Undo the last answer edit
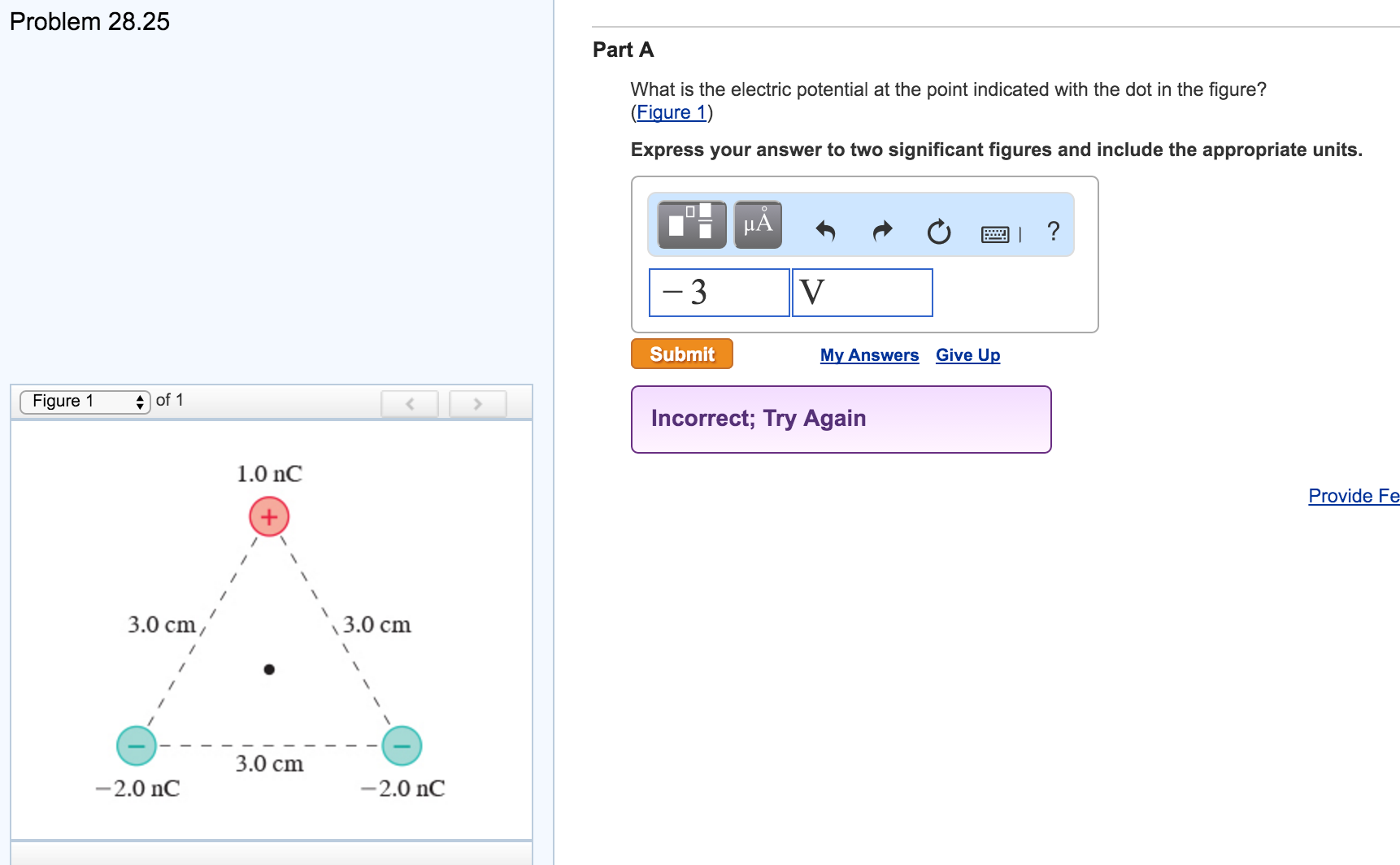This screenshot has width=1400, height=865. (x=826, y=230)
